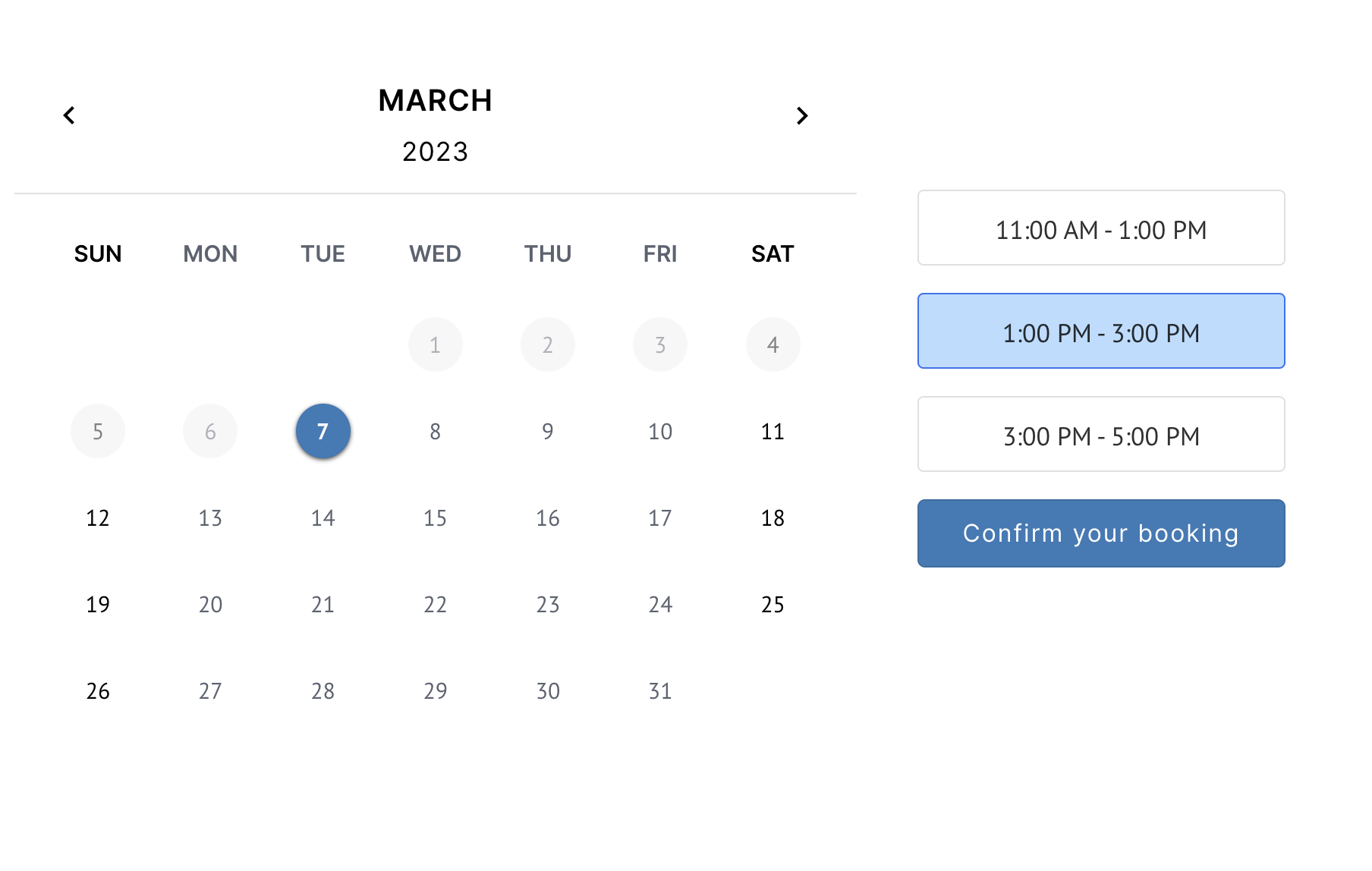
Task: Choose Thursday March 23
Action: click(547, 605)
